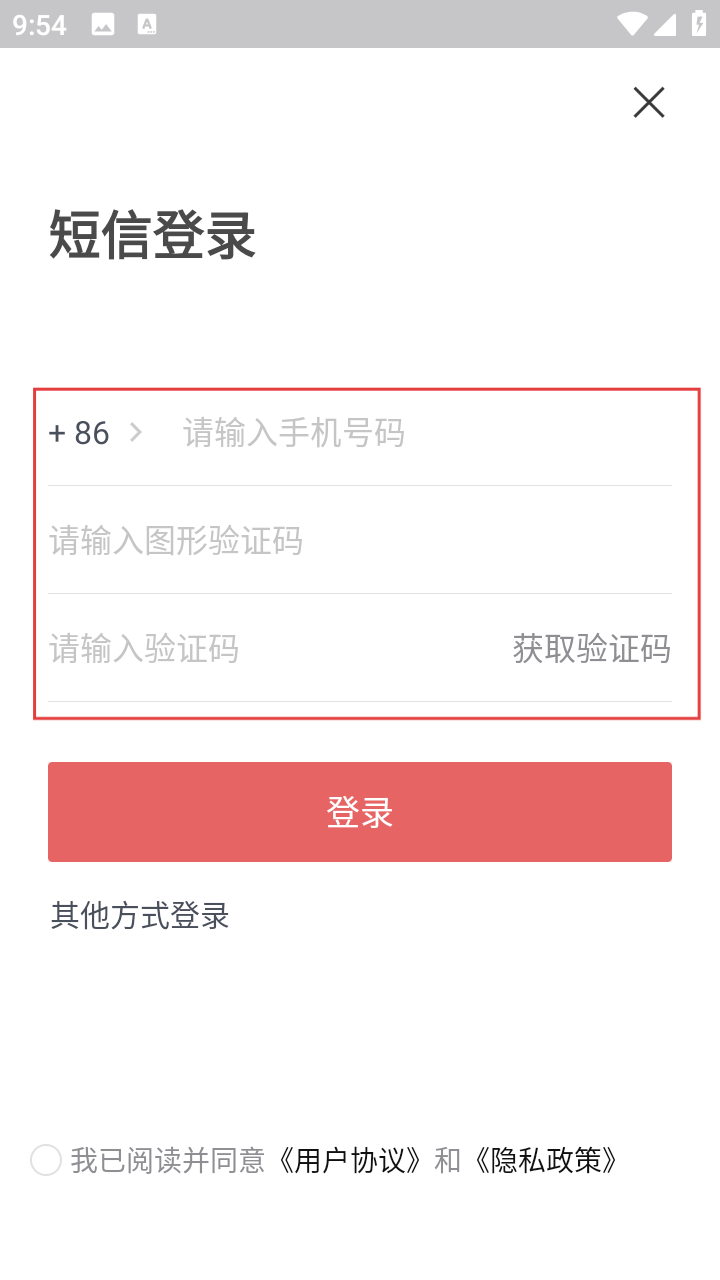
Task: Open 其他方式登录 options
Action: [x=140, y=915]
